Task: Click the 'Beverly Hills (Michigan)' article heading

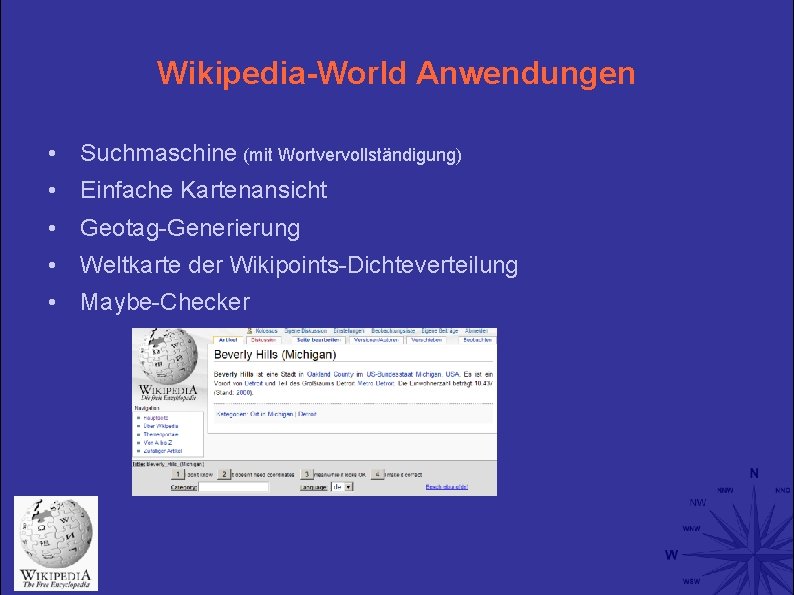Action: (275, 354)
